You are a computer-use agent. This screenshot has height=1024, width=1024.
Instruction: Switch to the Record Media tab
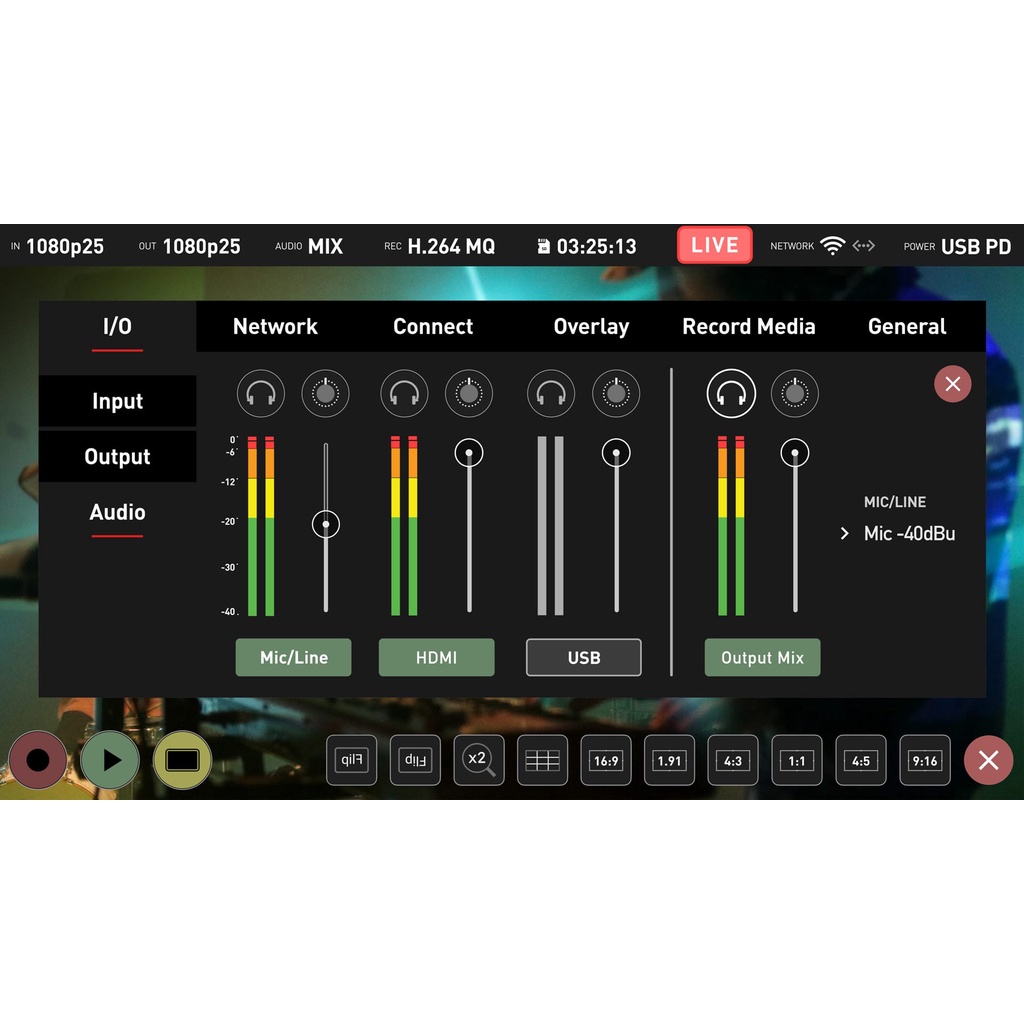tap(748, 327)
